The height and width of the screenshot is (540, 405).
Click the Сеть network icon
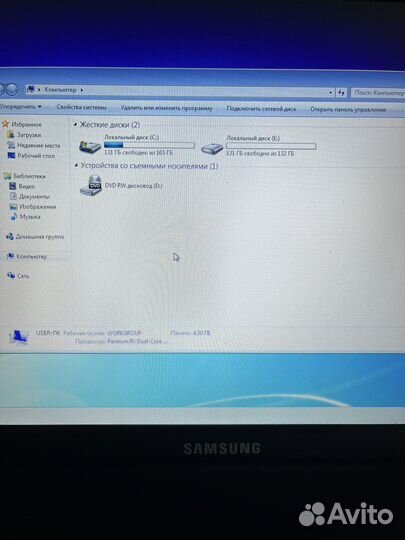tap(11, 276)
